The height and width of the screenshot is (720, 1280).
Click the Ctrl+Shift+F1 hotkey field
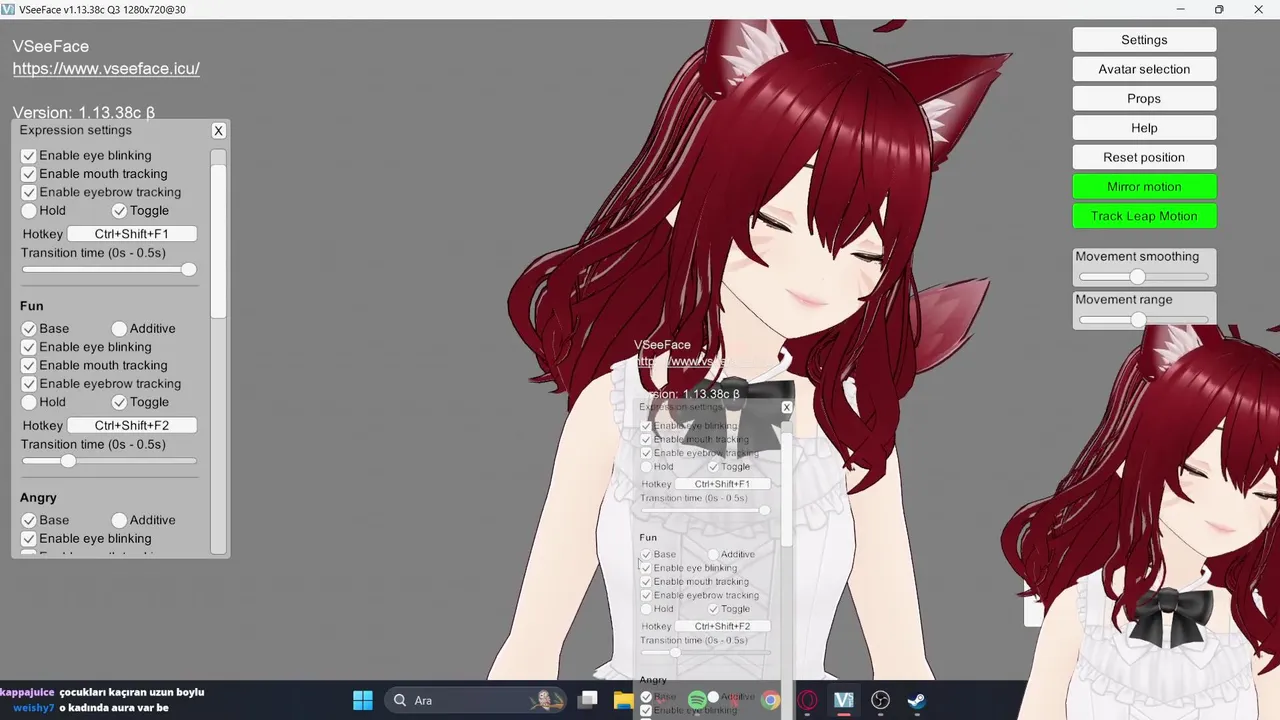[x=132, y=234]
